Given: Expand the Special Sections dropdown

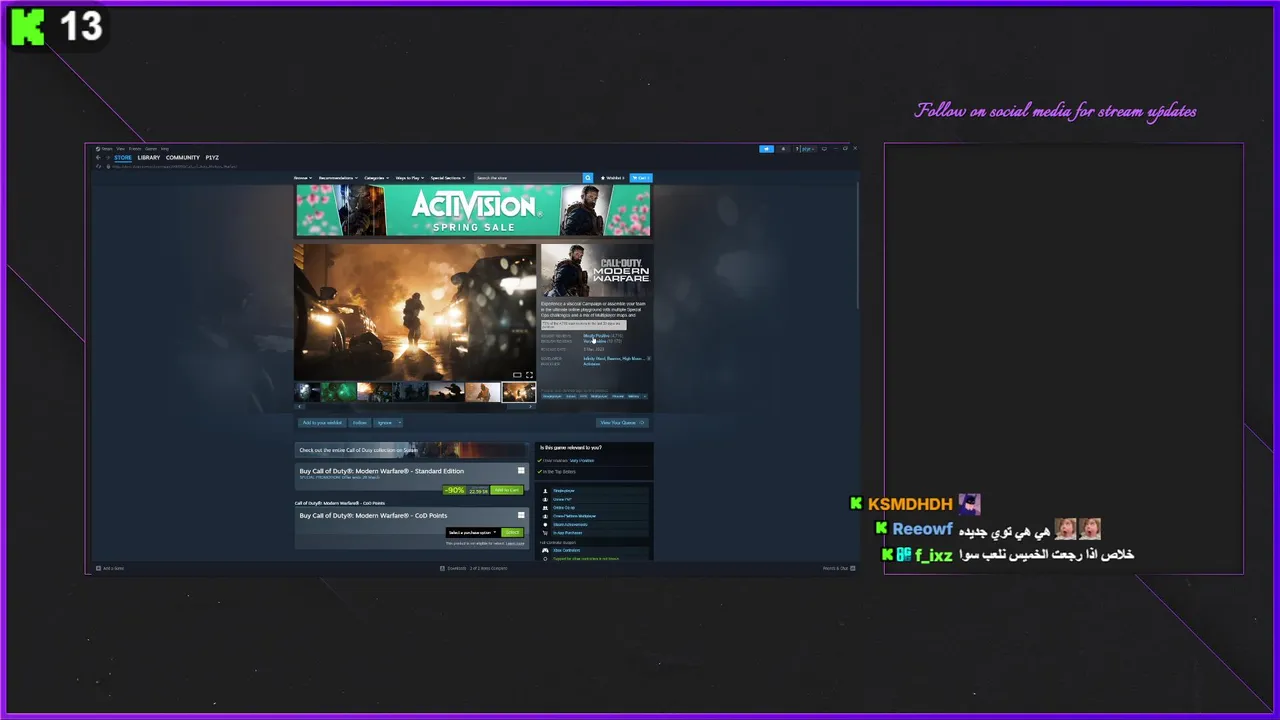Looking at the screenshot, I should [x=448, y=178].
